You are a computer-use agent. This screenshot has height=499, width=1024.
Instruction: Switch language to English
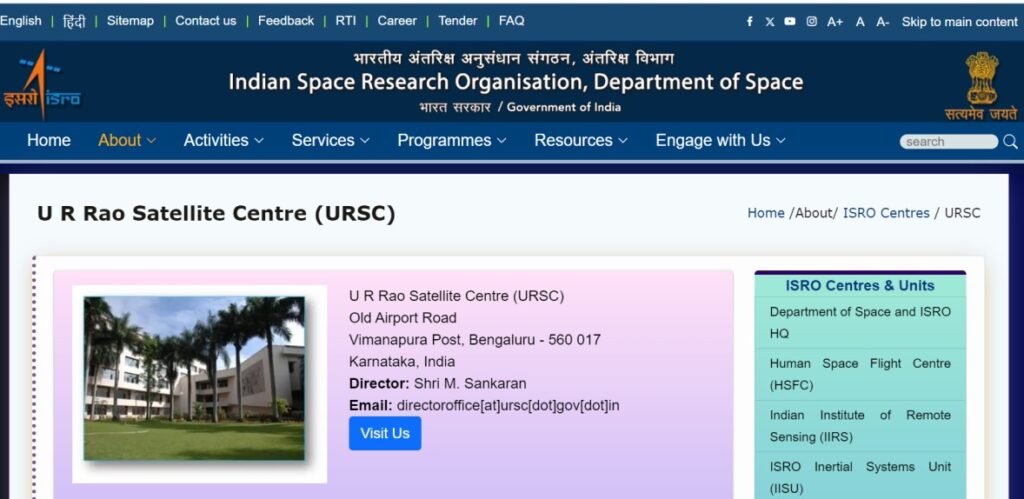(20, 21)
